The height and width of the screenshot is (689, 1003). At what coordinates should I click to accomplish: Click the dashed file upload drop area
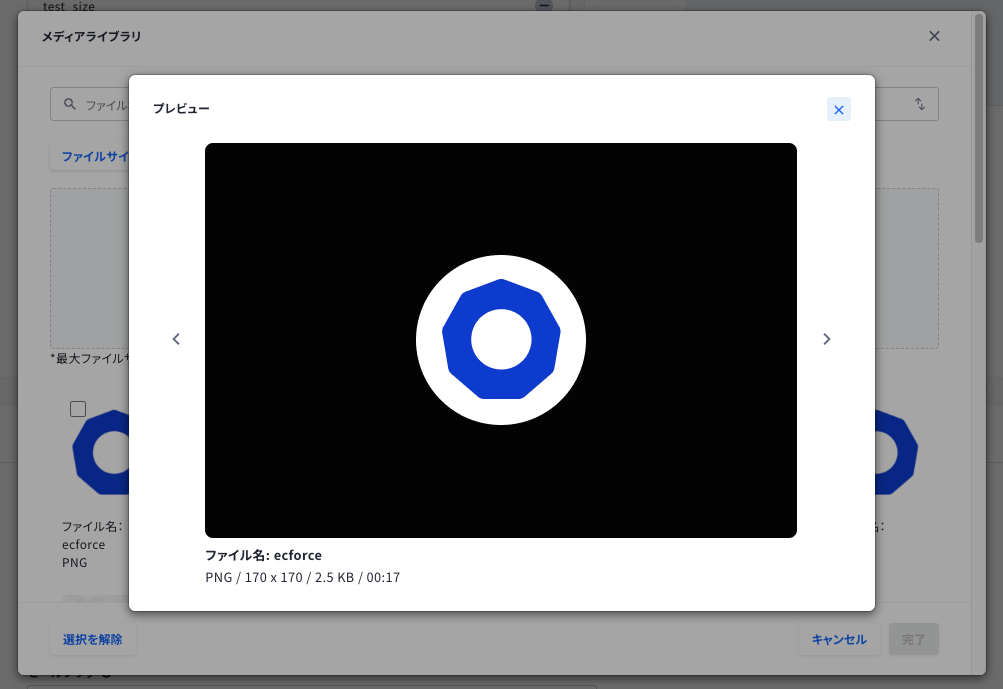point(90,269)
